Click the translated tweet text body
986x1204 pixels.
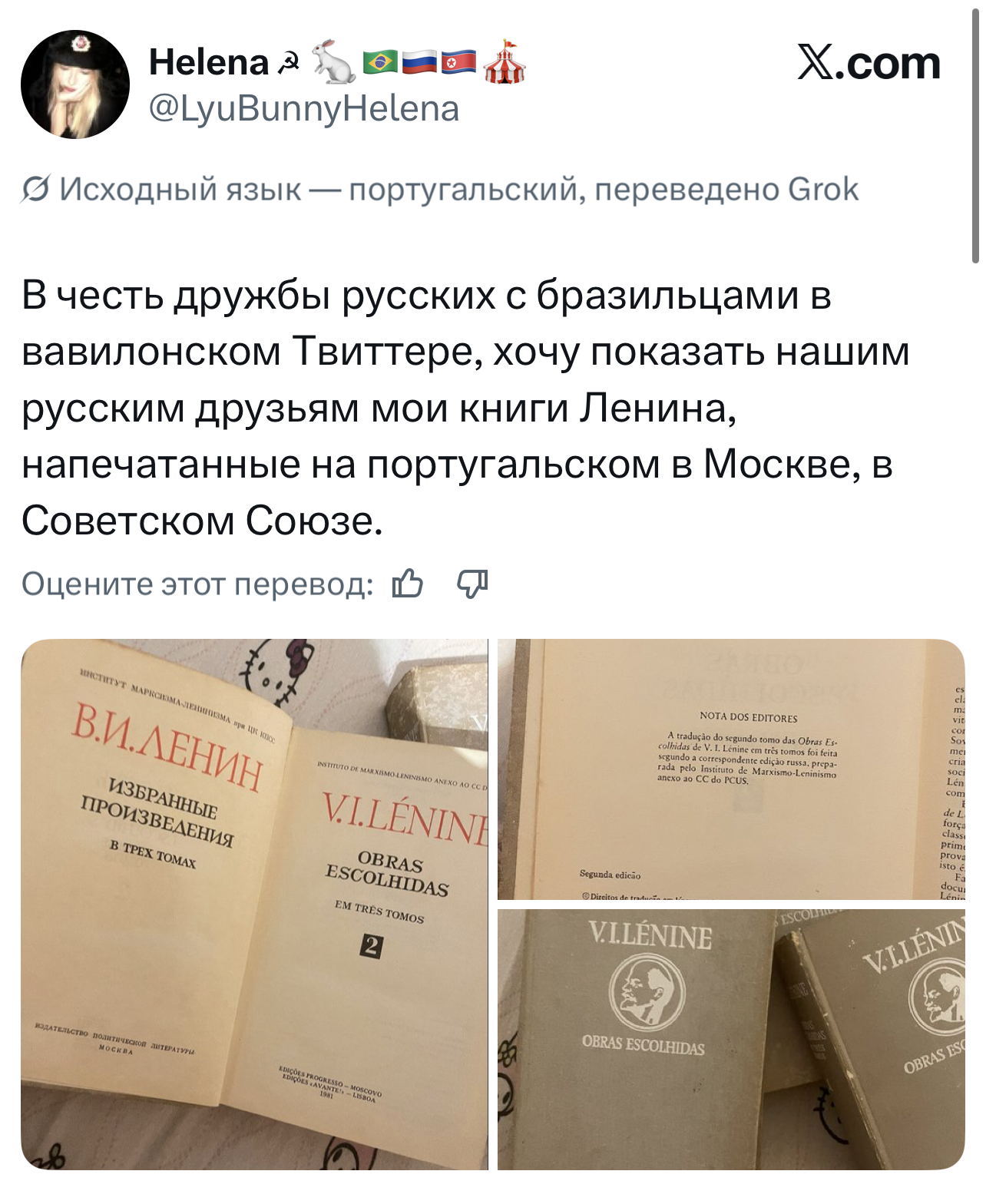[x=465, y=408]
